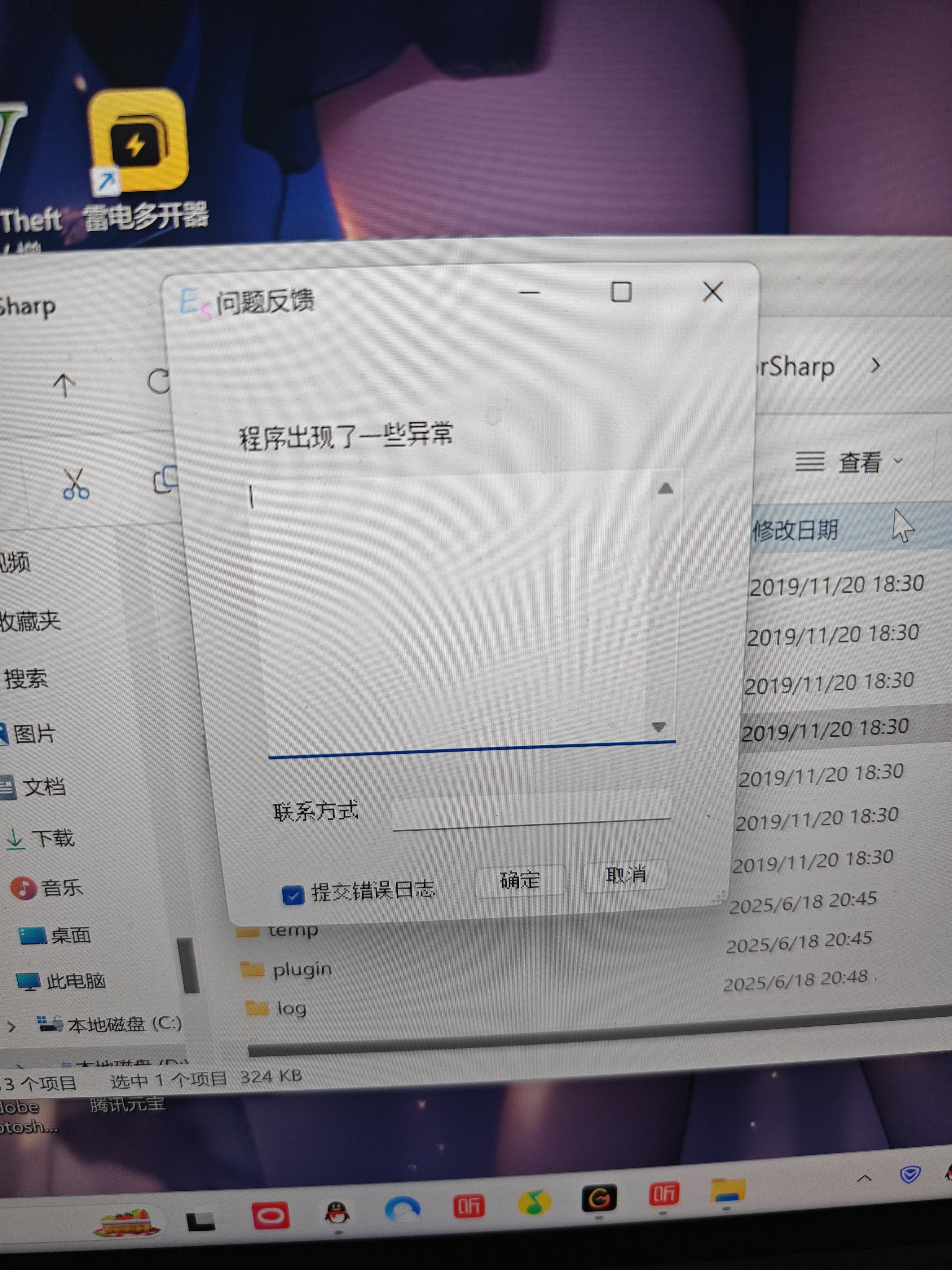
Task: Select the plugin folder
Action: (286, 969)
